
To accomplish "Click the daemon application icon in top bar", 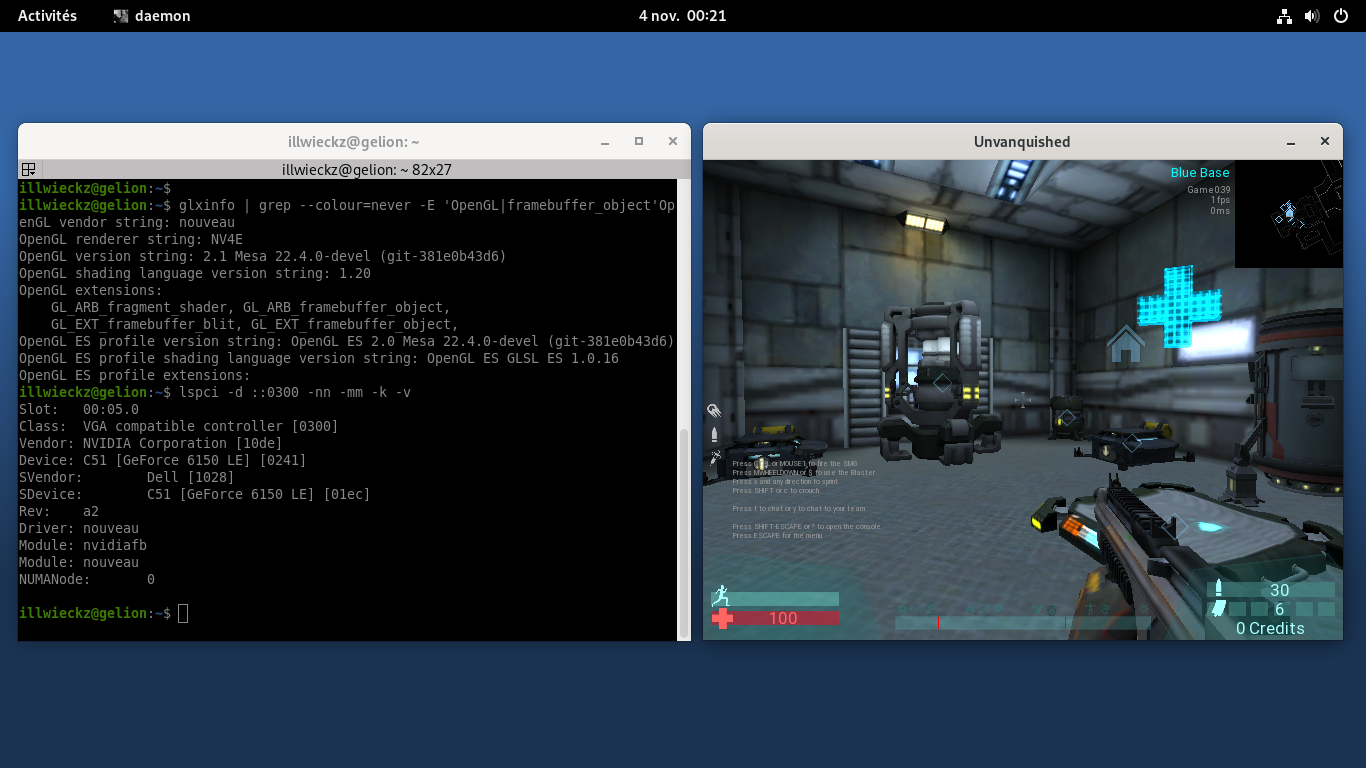I will [x=121, y=16].
